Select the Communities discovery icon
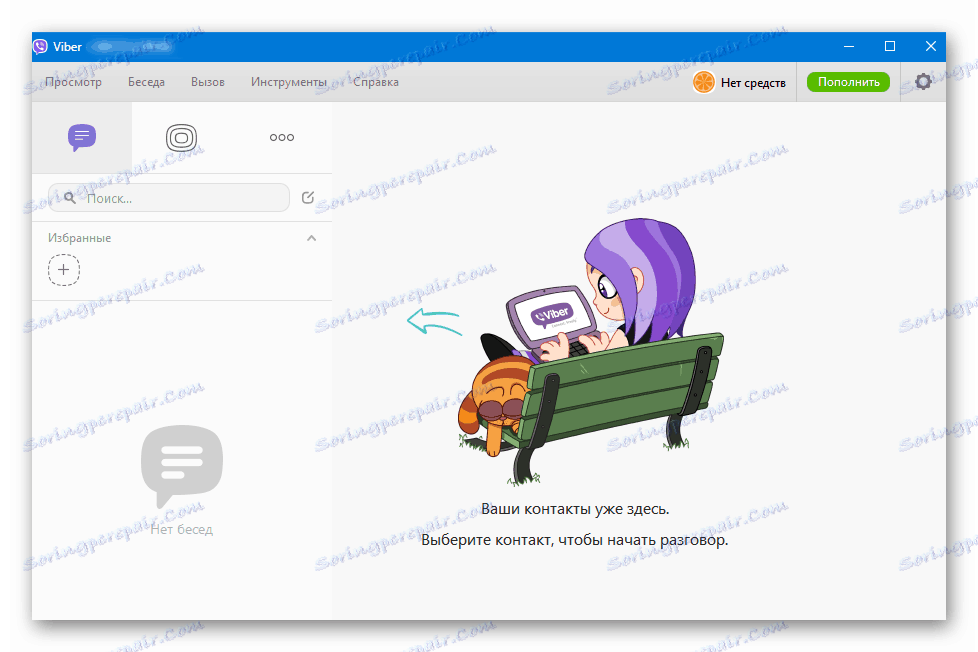The width and height of the screenshot is (978, 652). pyautogui.click(x=181, y=137)
